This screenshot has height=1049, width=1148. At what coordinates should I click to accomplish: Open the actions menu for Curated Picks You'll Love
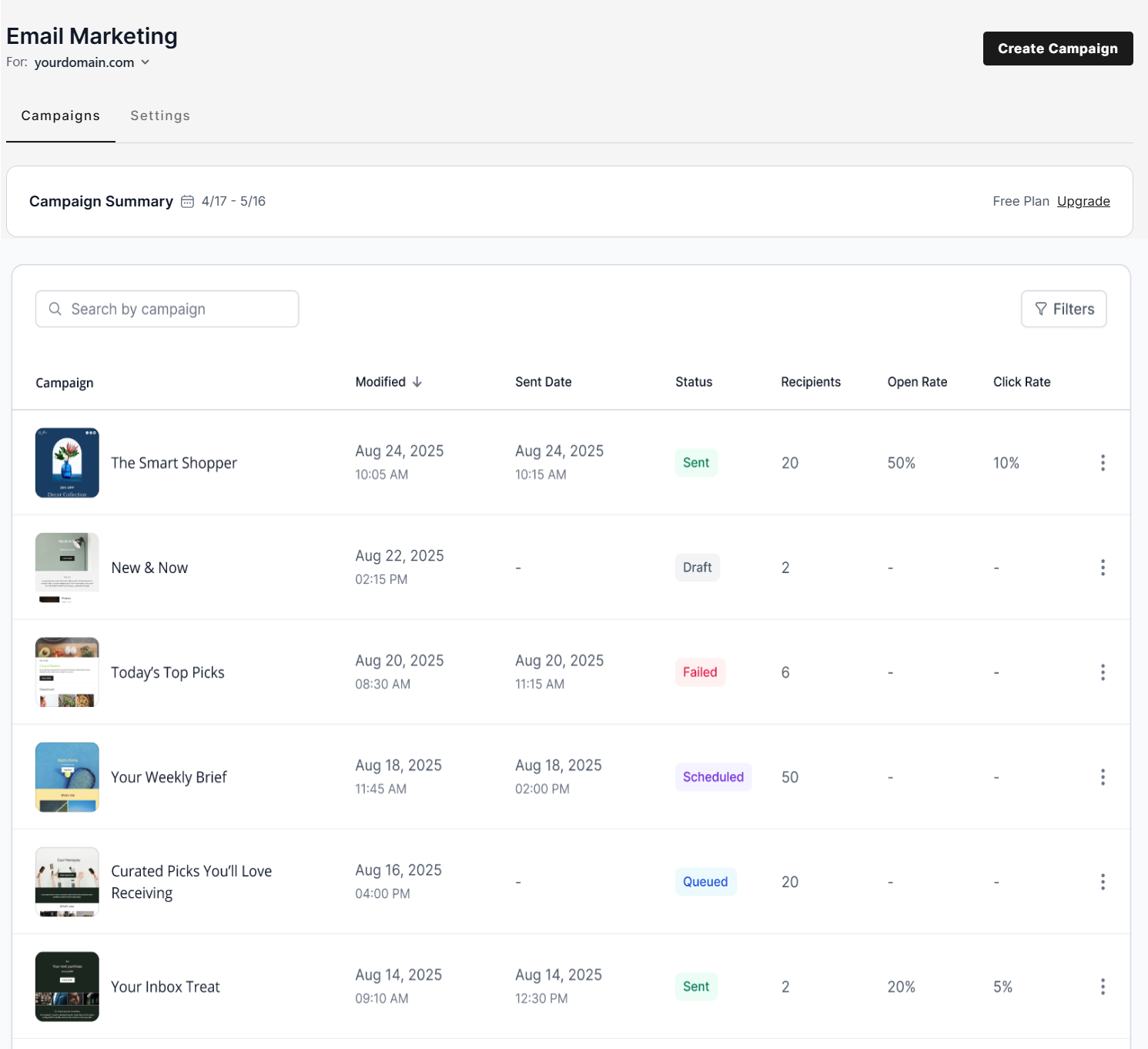click(x=1103, y=882)
